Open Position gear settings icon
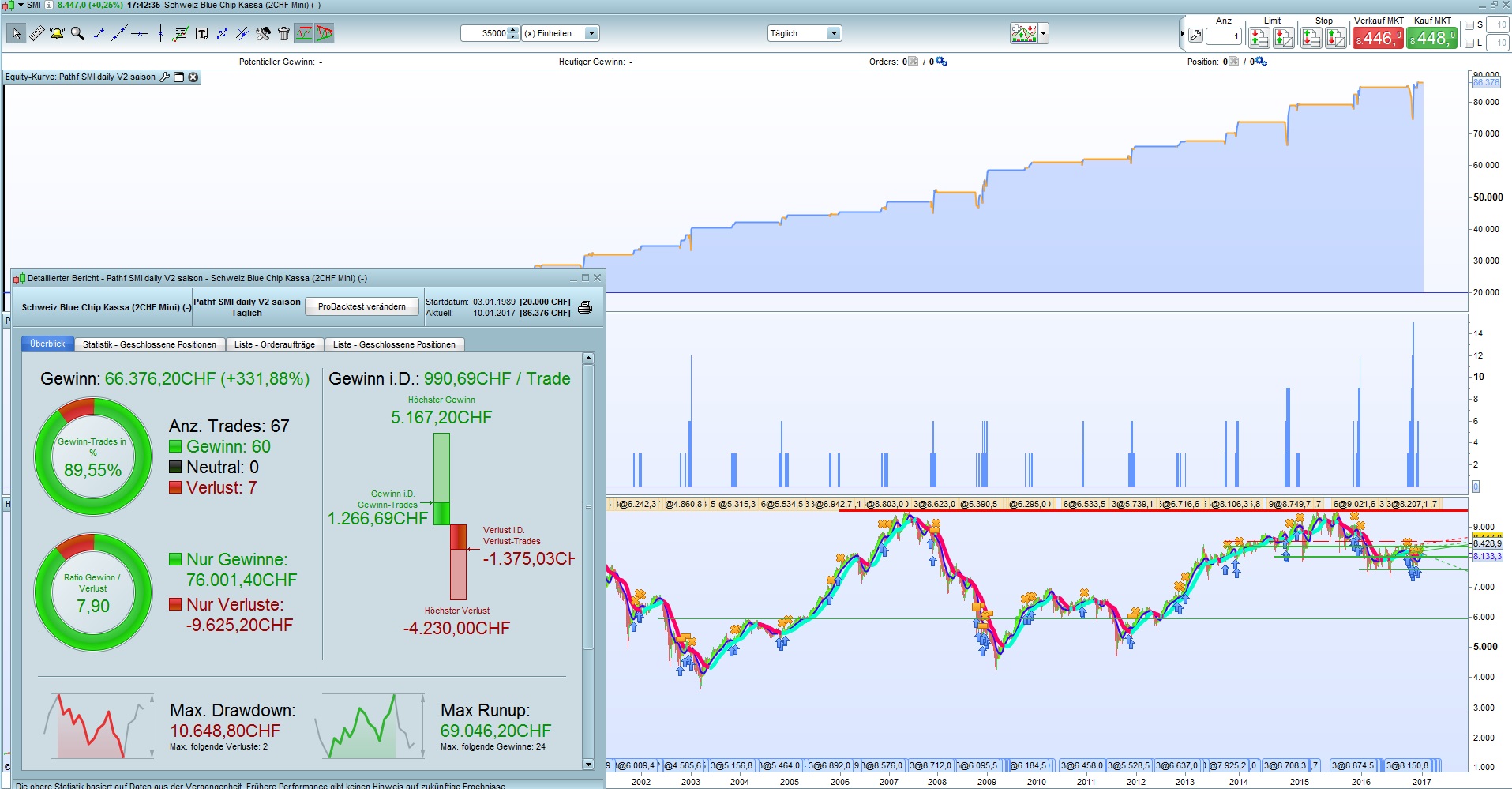Screen dimensions: 1512x789 (1261, 62)
